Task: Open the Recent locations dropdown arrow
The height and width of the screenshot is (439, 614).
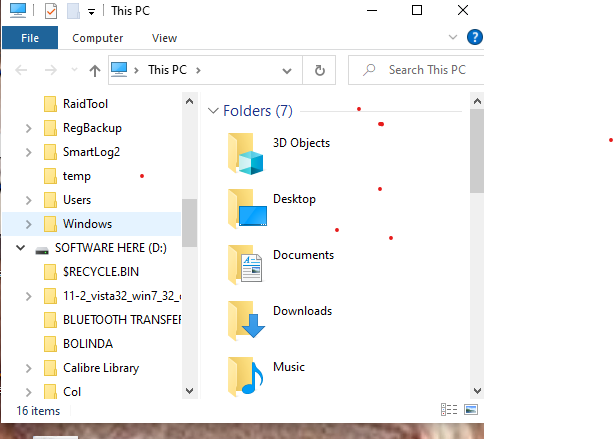Action: pyautogui.click(x=74, y=70)
